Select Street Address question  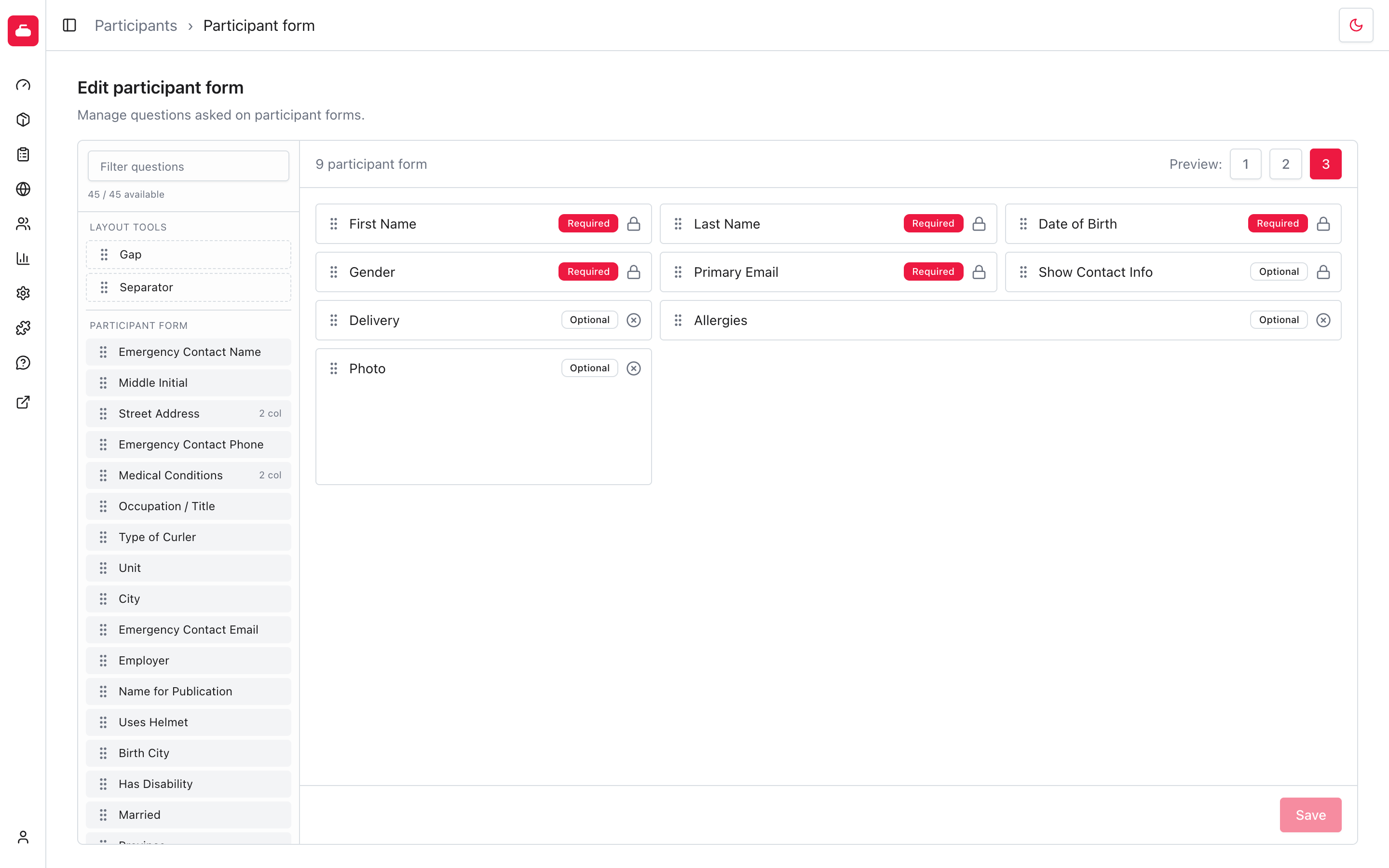(x=188, y=414)
